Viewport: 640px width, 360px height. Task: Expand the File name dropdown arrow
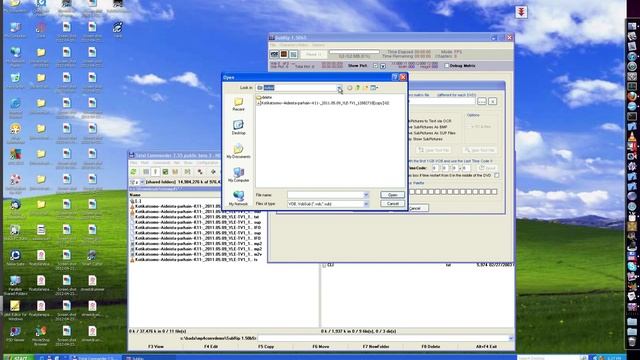pyautogui.click(x=366, y=195)
